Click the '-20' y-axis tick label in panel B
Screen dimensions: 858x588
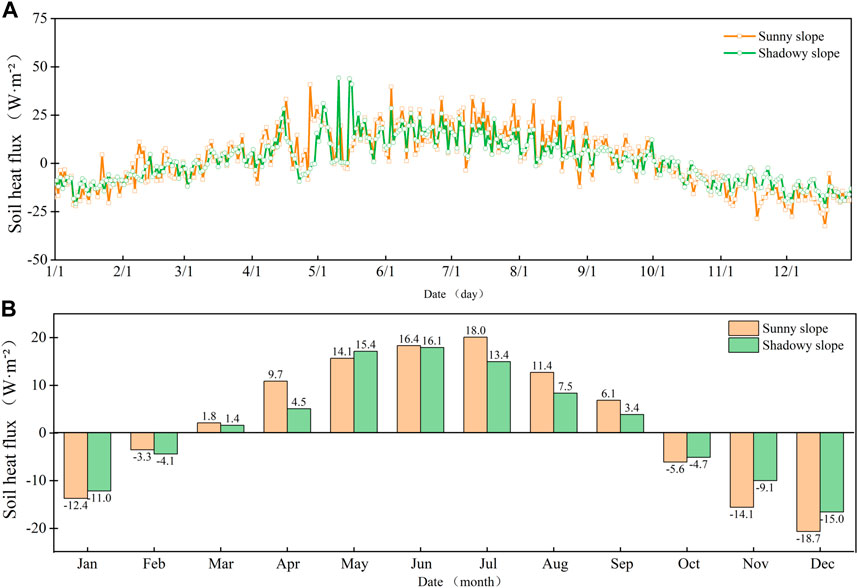(x=38, y=528)
